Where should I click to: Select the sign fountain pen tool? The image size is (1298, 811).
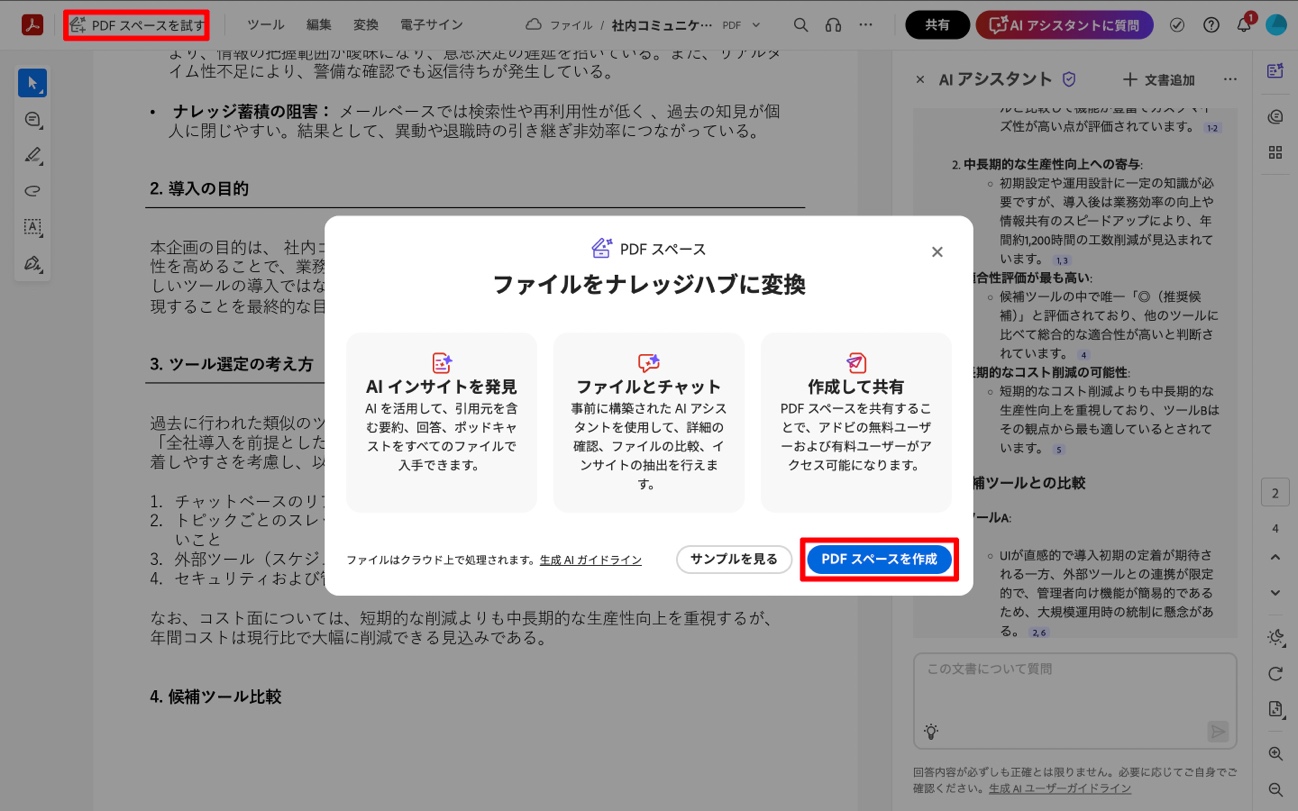tap(33, 264)
